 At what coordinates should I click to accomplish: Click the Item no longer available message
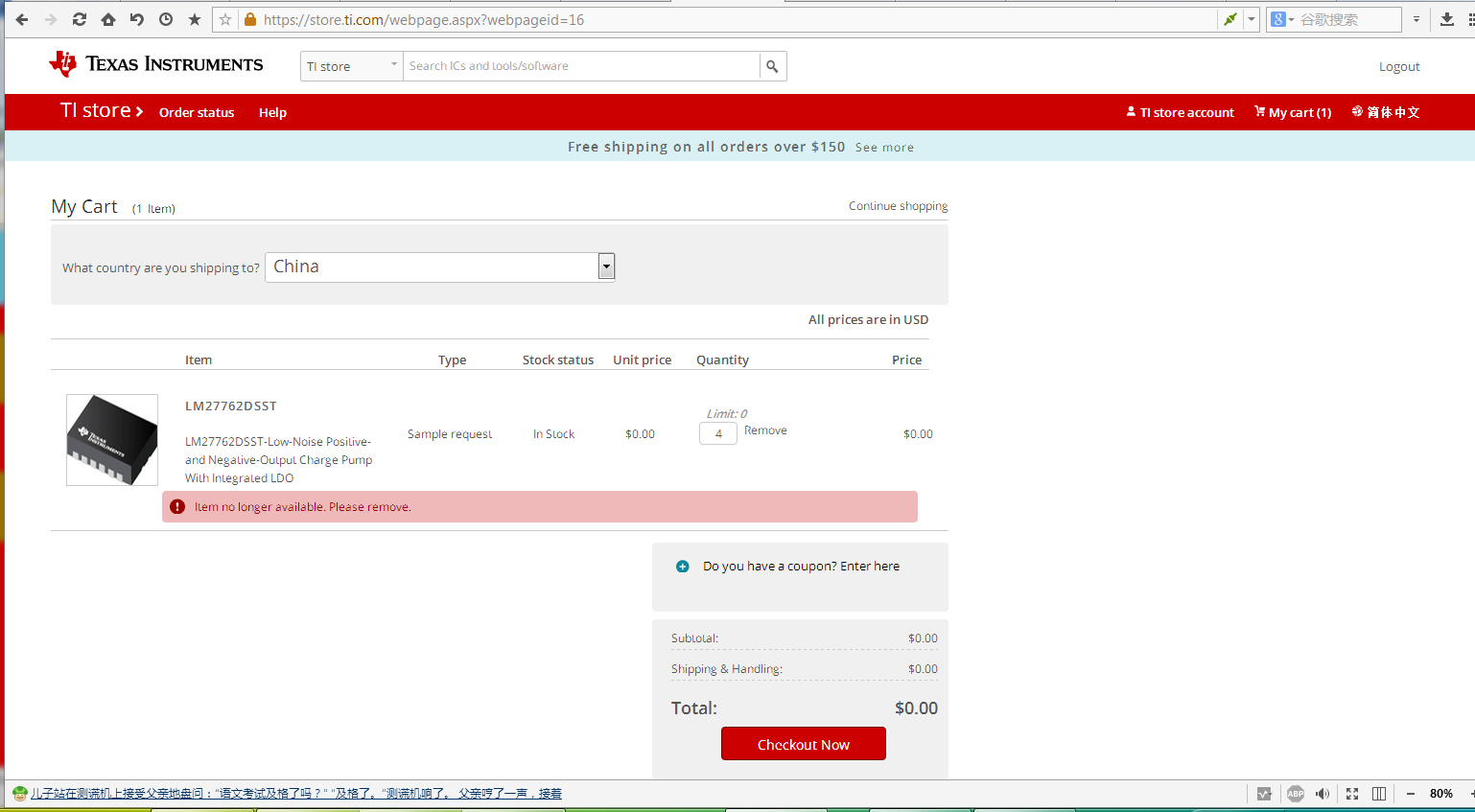(303, 507)
